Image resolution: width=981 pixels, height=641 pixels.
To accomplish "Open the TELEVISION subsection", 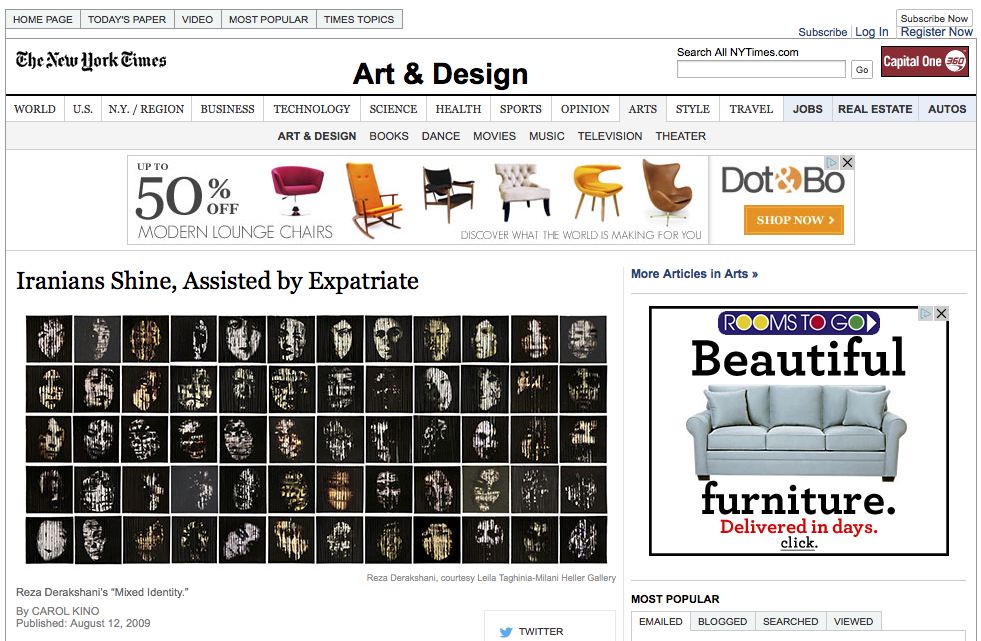I will [x=609, y=136].
